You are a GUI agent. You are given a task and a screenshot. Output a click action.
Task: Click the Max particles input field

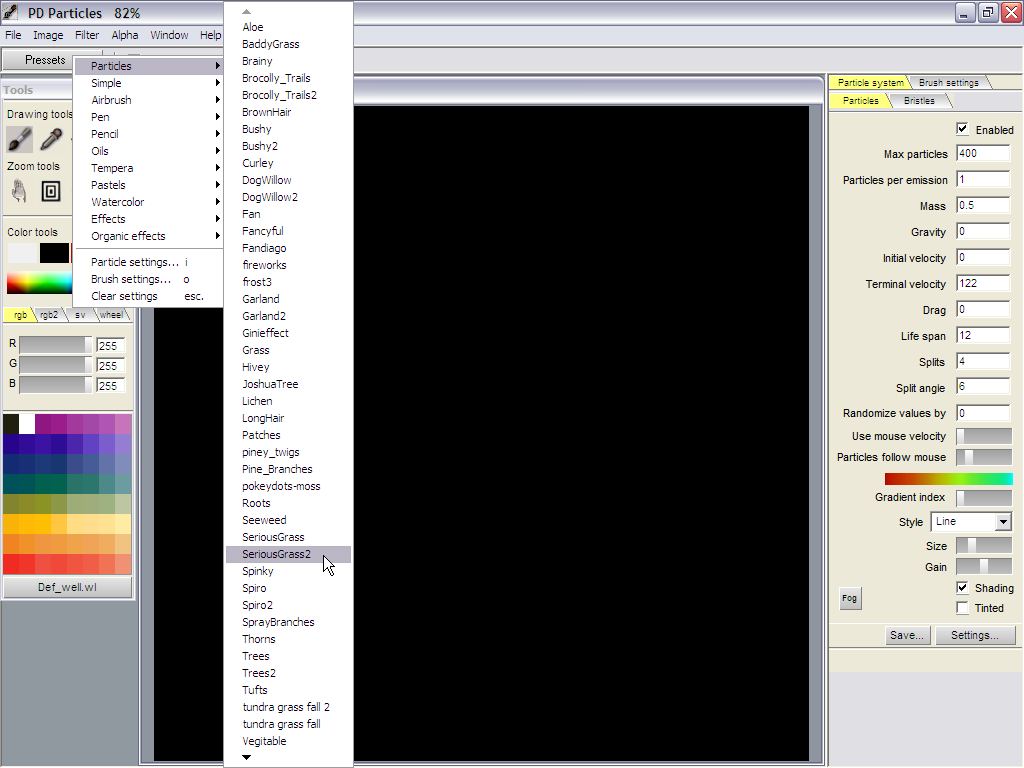point(982,154)
